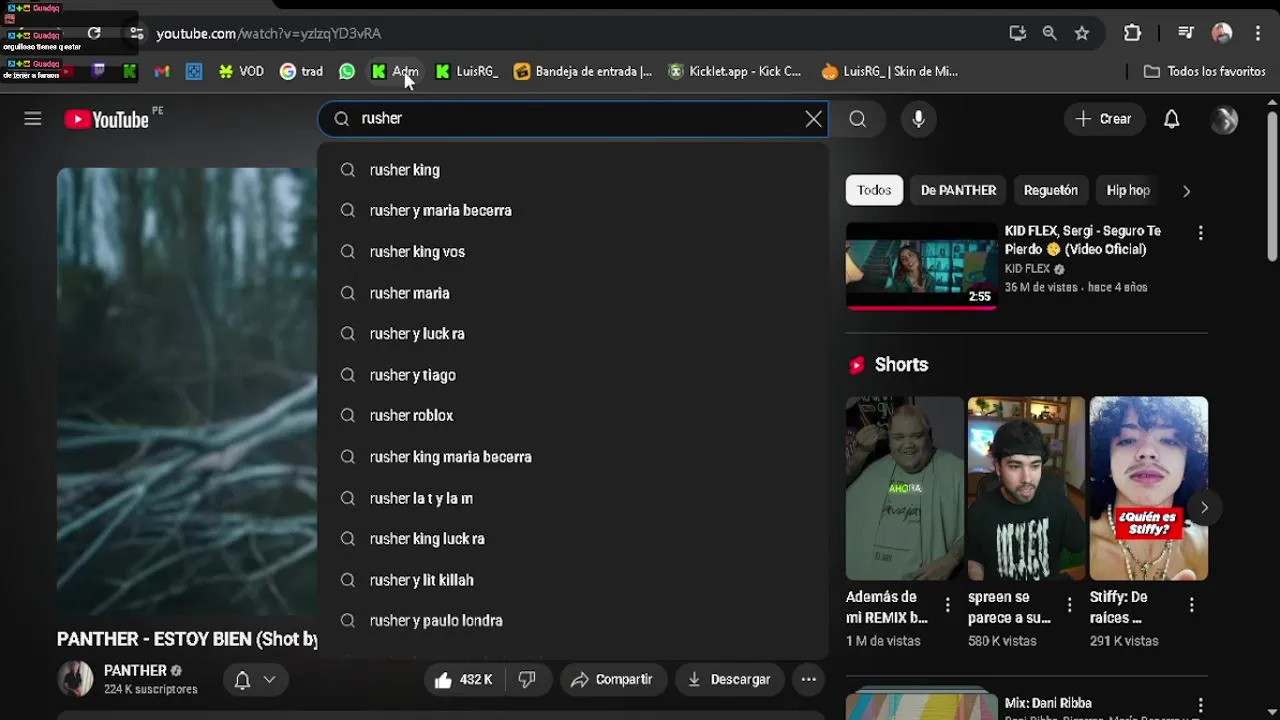Open Short 'Stiffy: De raíces' thumbnail

(x=1148, y=488)
